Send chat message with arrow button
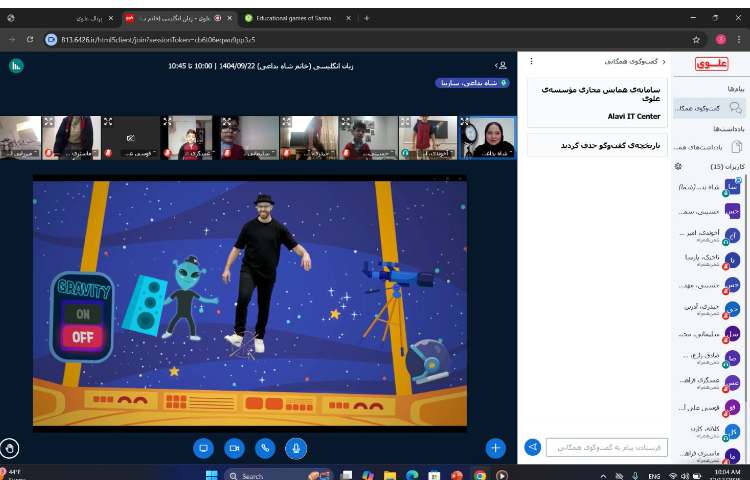This screenshot has height=480, width=750. coord(533,448)
